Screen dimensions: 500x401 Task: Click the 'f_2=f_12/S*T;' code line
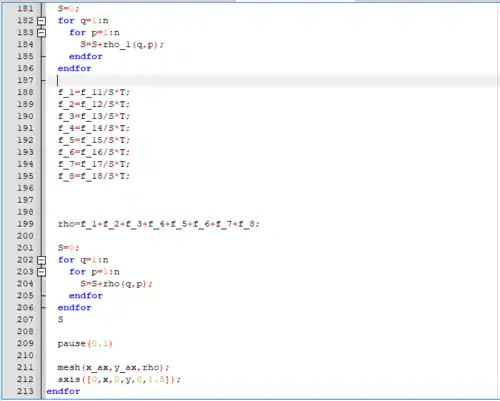point(94,104)
